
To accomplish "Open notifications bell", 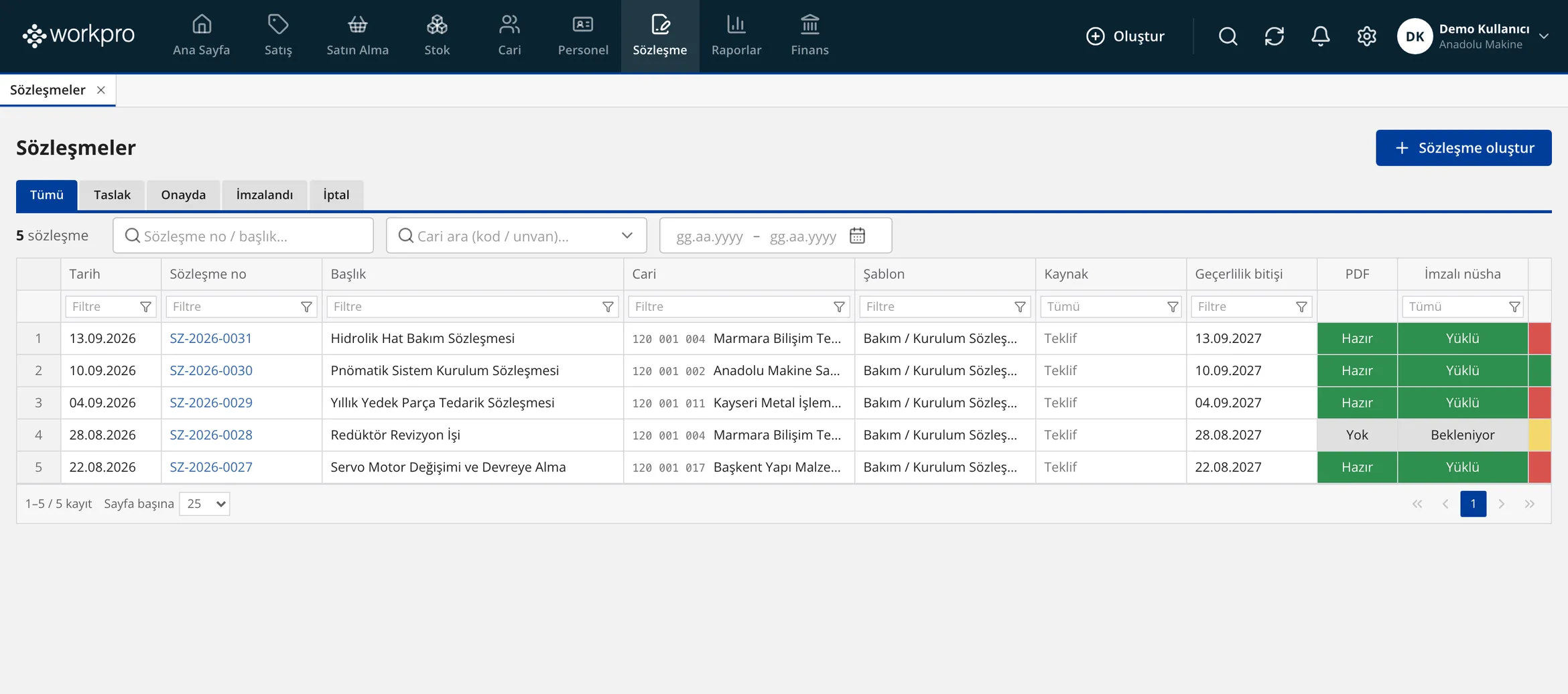I will tap(1320, 36).
